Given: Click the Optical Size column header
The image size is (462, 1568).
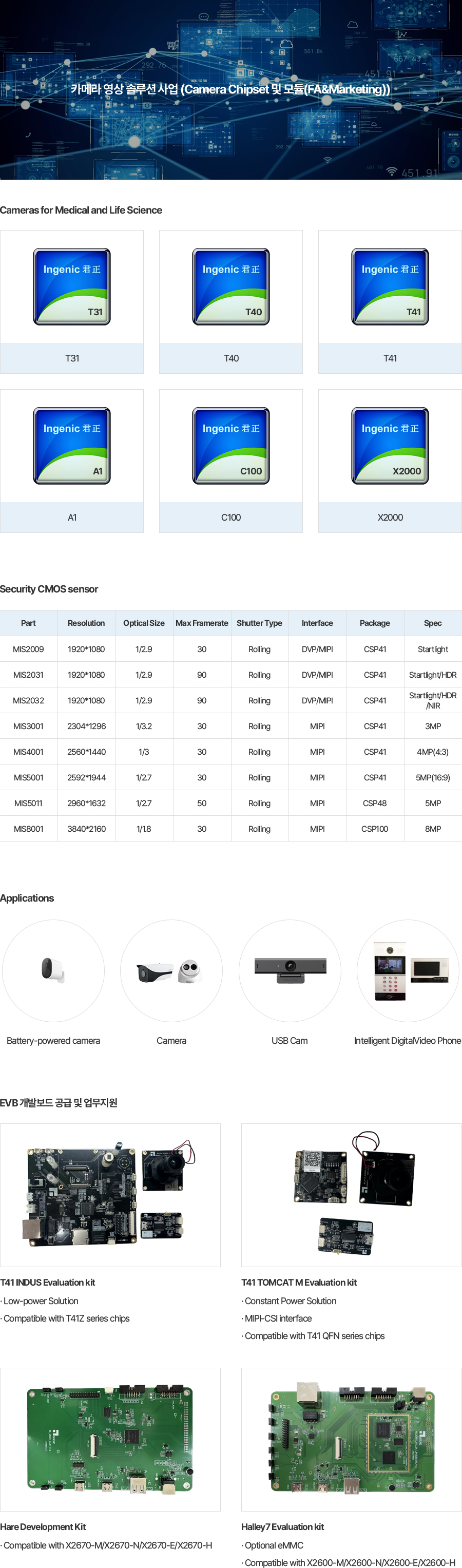Looking at the screenshot, I should [144, 623].
